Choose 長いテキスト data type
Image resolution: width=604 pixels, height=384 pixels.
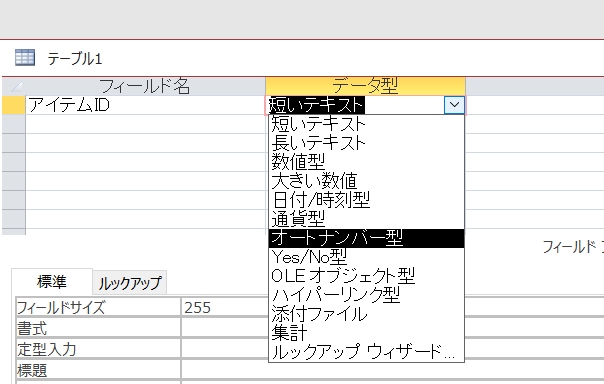366,143
